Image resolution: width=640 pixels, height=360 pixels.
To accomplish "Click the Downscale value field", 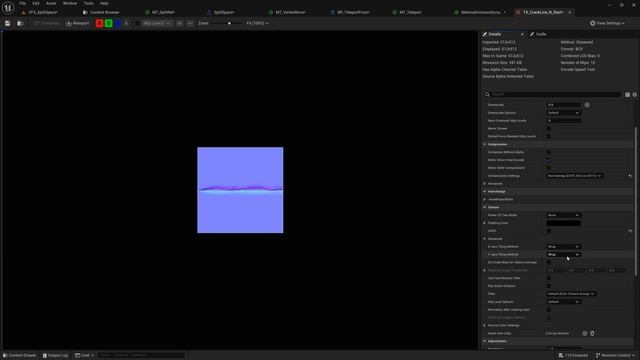I will (564, 105).
